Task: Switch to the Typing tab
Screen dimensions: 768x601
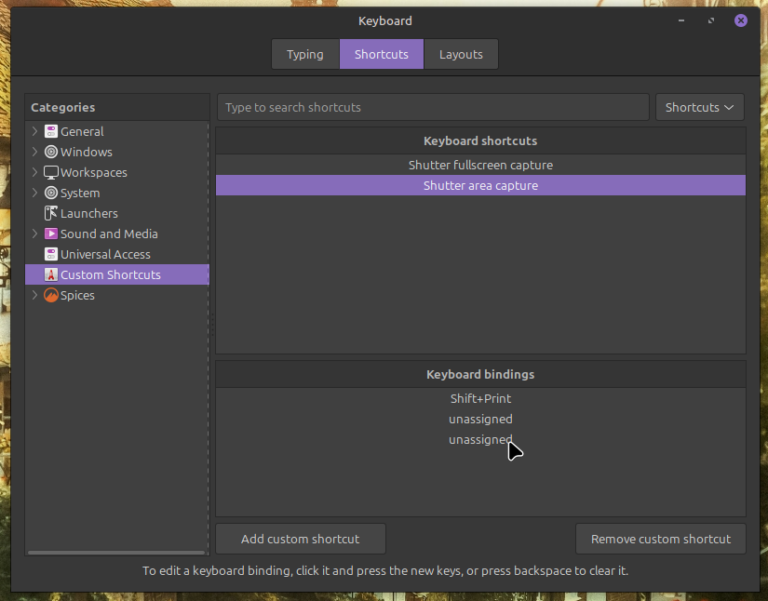Action: pyautogui.click(x=305, y=54)
